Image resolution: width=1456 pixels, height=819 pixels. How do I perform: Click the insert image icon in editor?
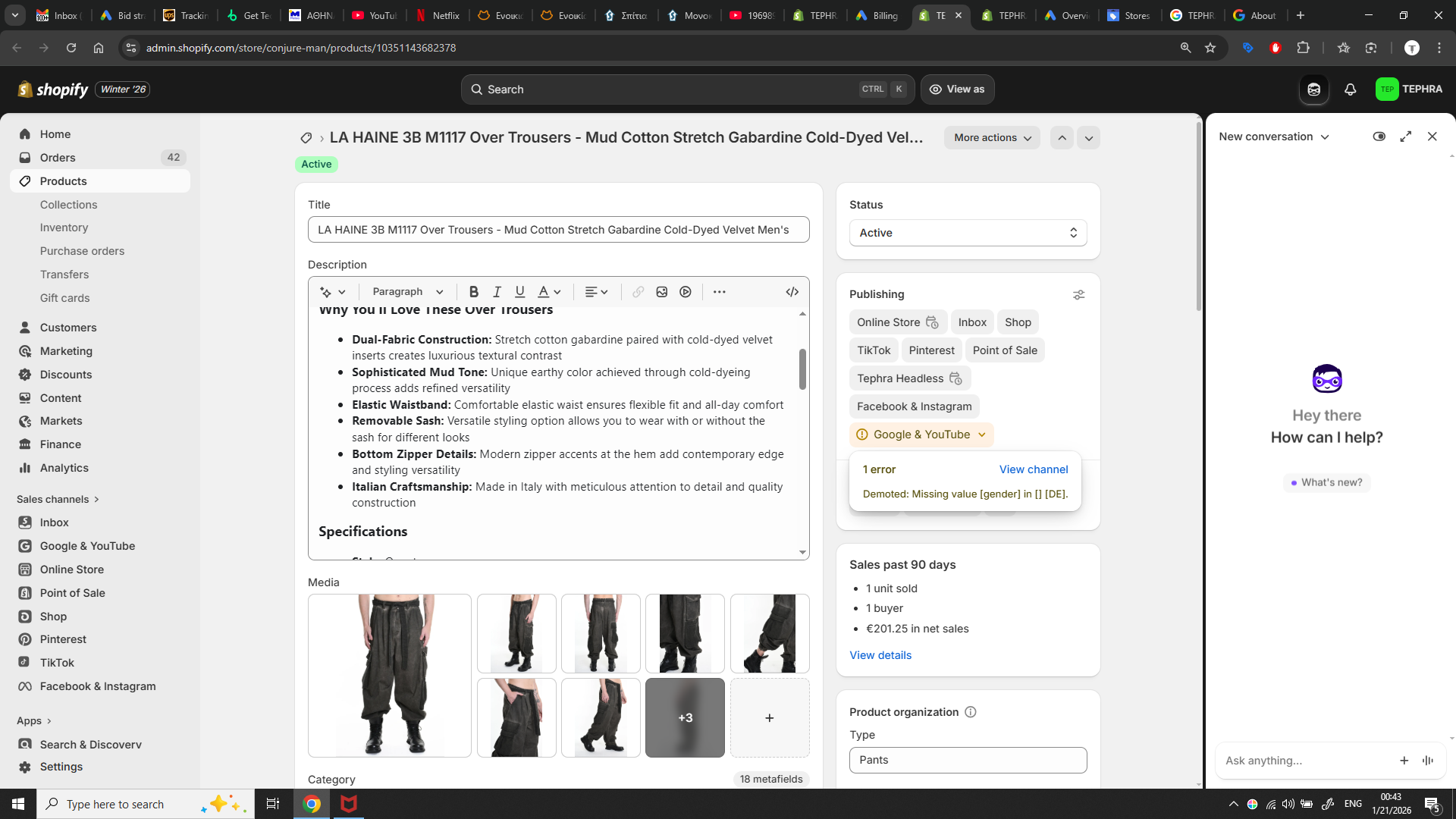pyautogui.click(x=661, y=292)
